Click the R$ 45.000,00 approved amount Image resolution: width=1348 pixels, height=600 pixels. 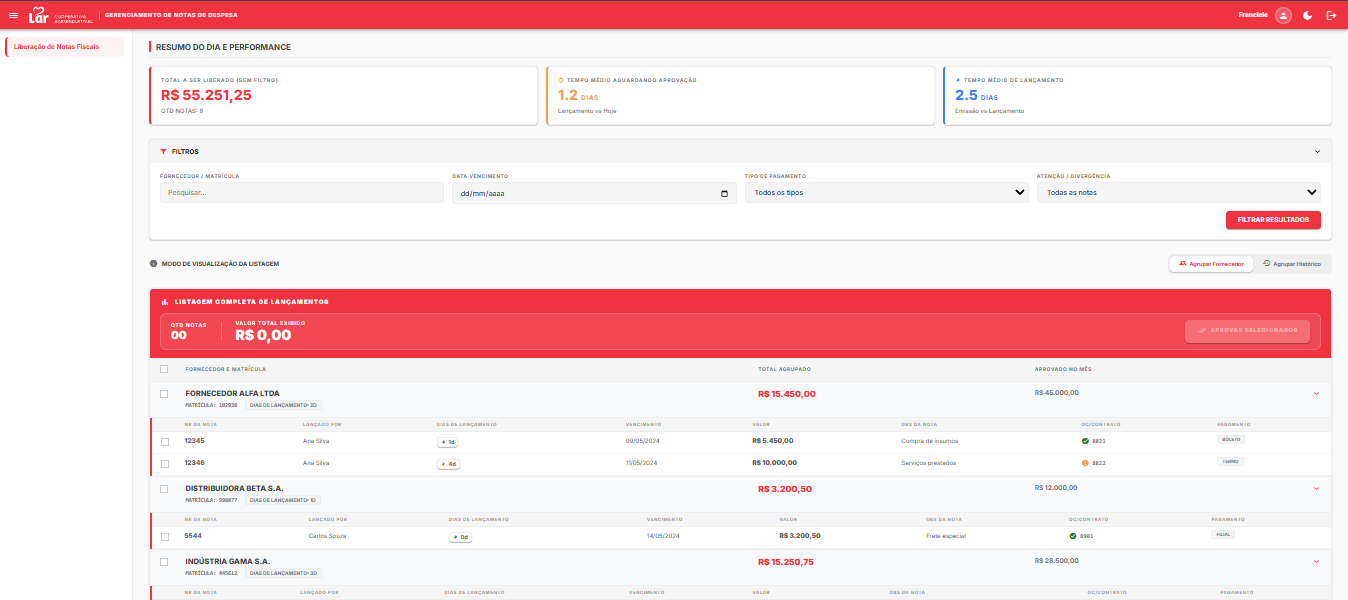tap(1056, 392)
